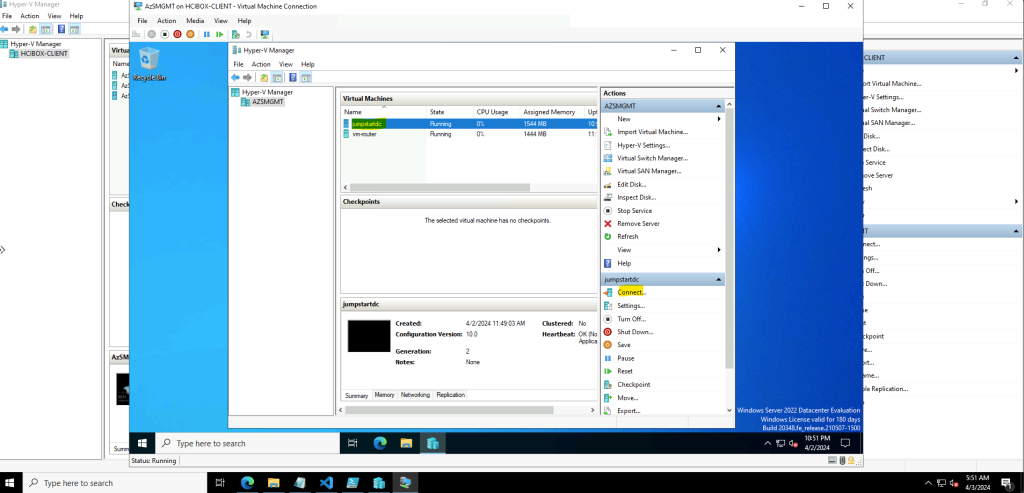The height and width of the screenshot is (493, 1024).
Task: Click Back arrow in inner Hyper-V Manager toolbar
Action: pos(235,78)
